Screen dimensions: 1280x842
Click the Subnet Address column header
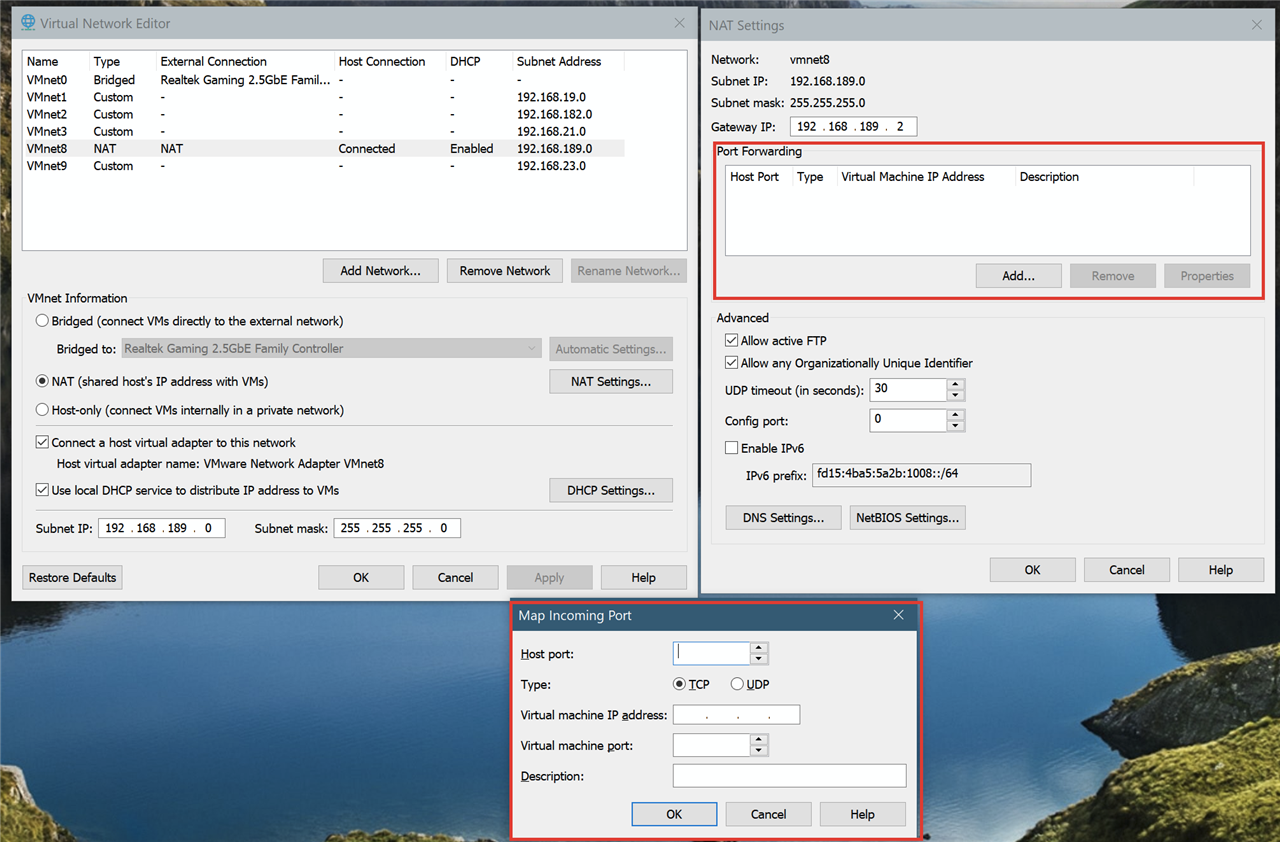point(568,61)
